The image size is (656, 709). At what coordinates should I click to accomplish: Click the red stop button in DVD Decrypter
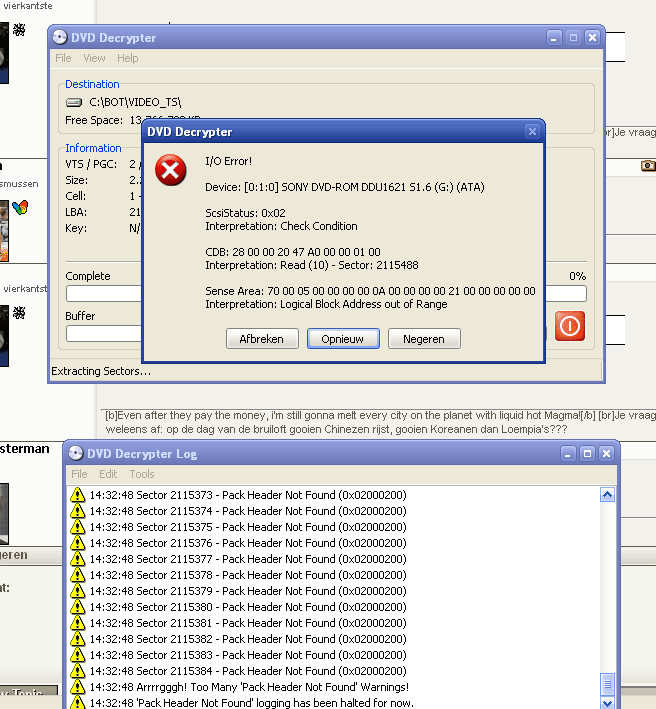(570, 326)
